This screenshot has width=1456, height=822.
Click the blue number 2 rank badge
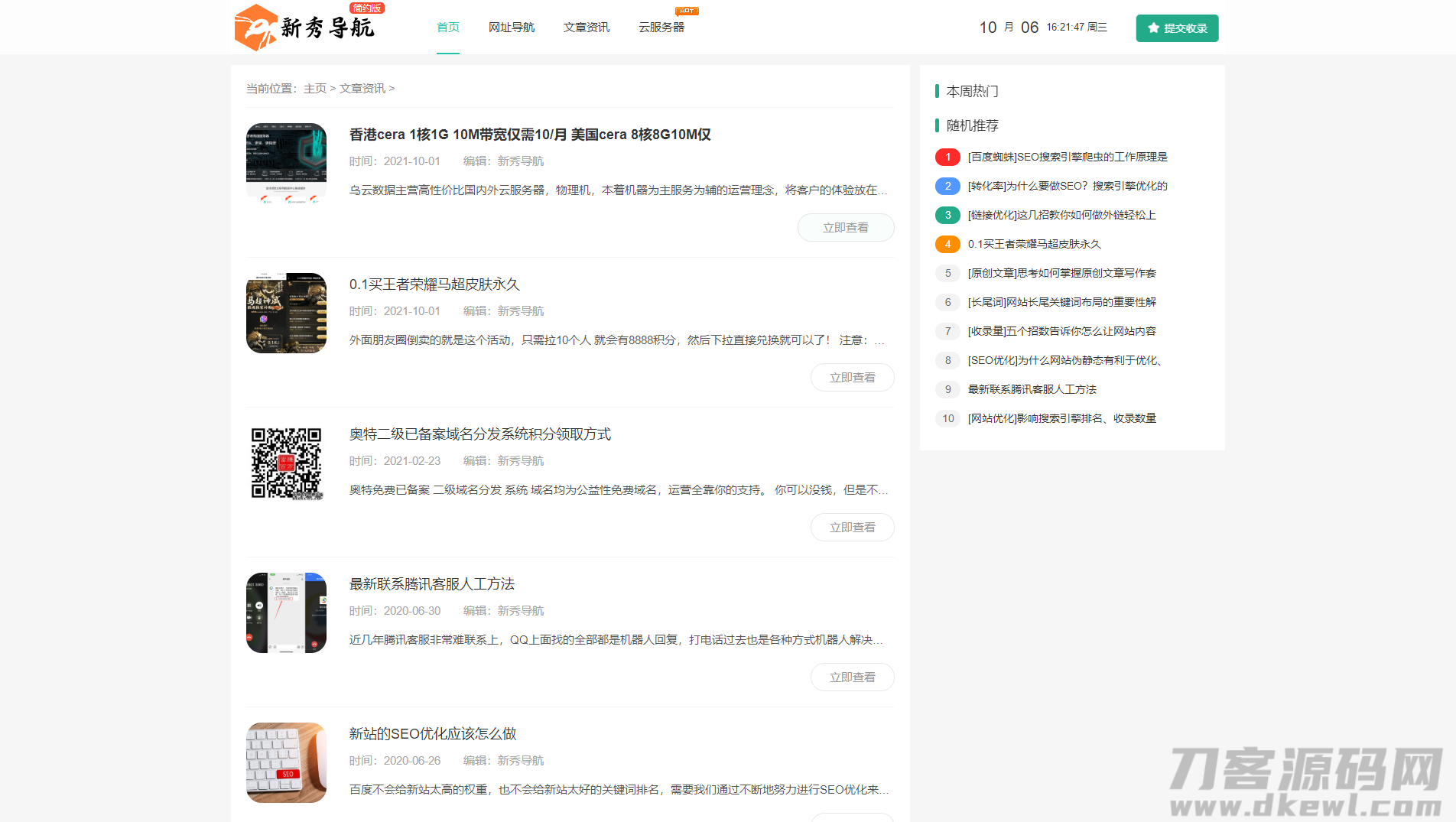[x=947, y=187]
